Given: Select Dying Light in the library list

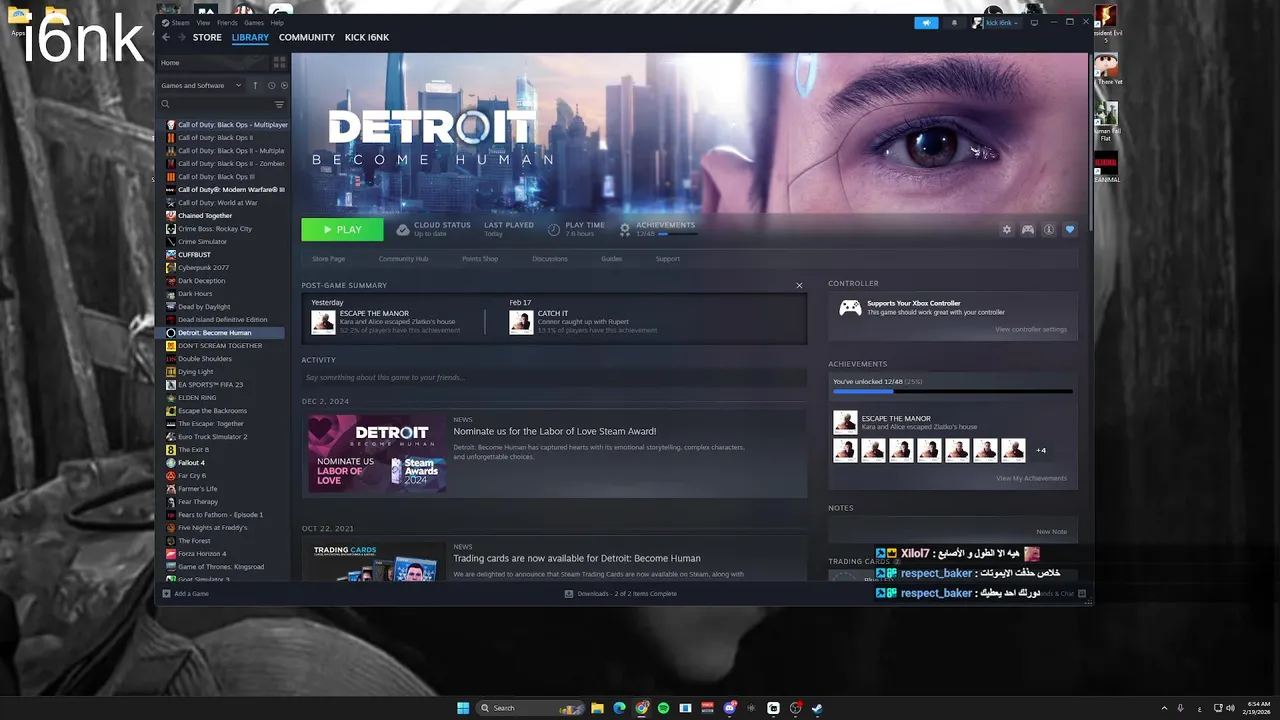Looking at the screenshot, I should (x=195, y=372).
